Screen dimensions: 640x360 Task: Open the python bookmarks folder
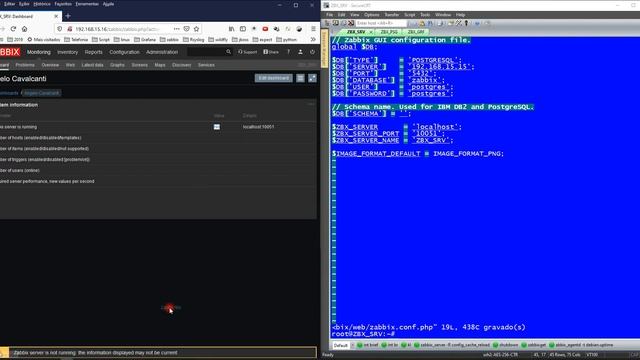click(287, 40)
